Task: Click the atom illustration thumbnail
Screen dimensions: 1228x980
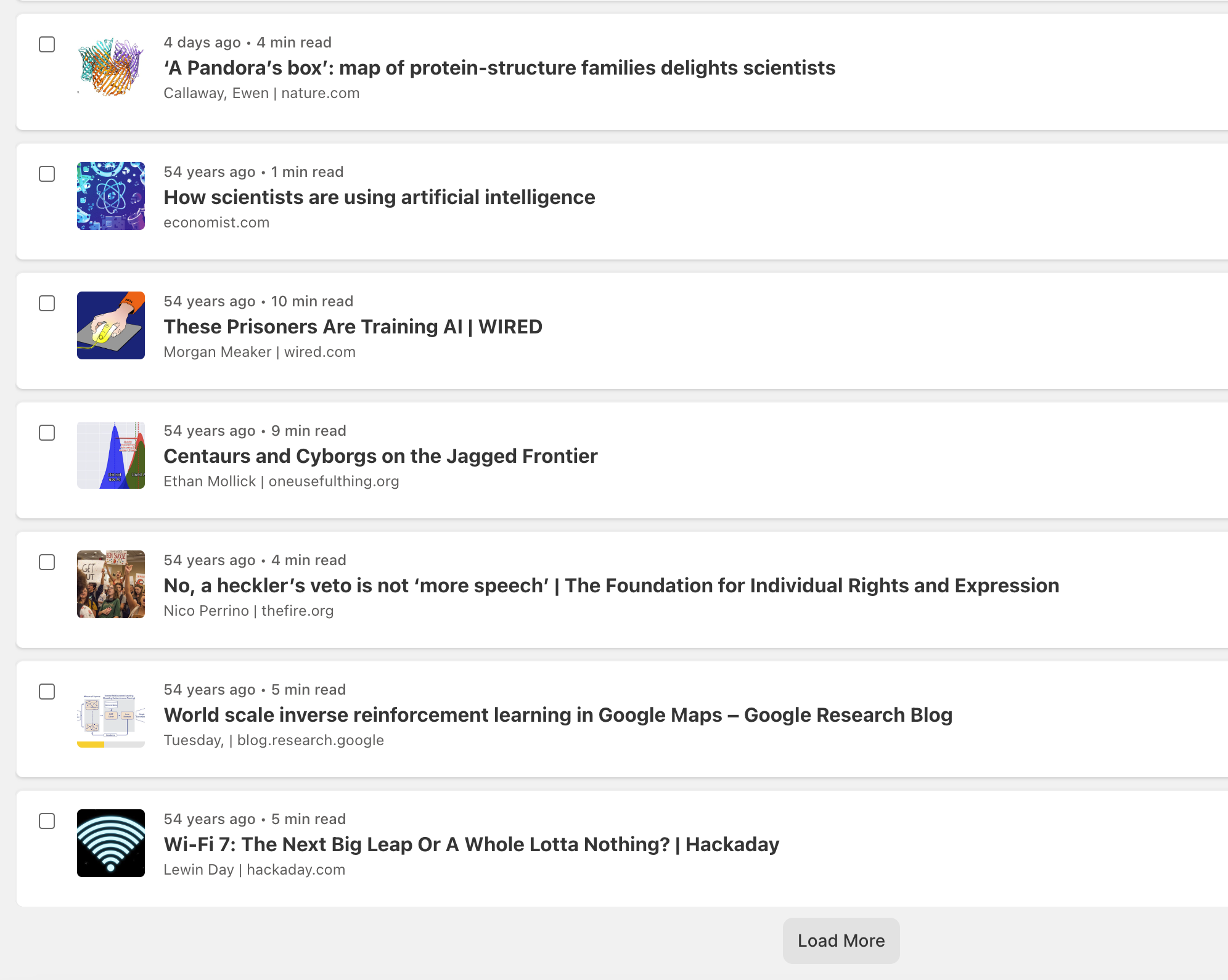Action: point(111,196)
